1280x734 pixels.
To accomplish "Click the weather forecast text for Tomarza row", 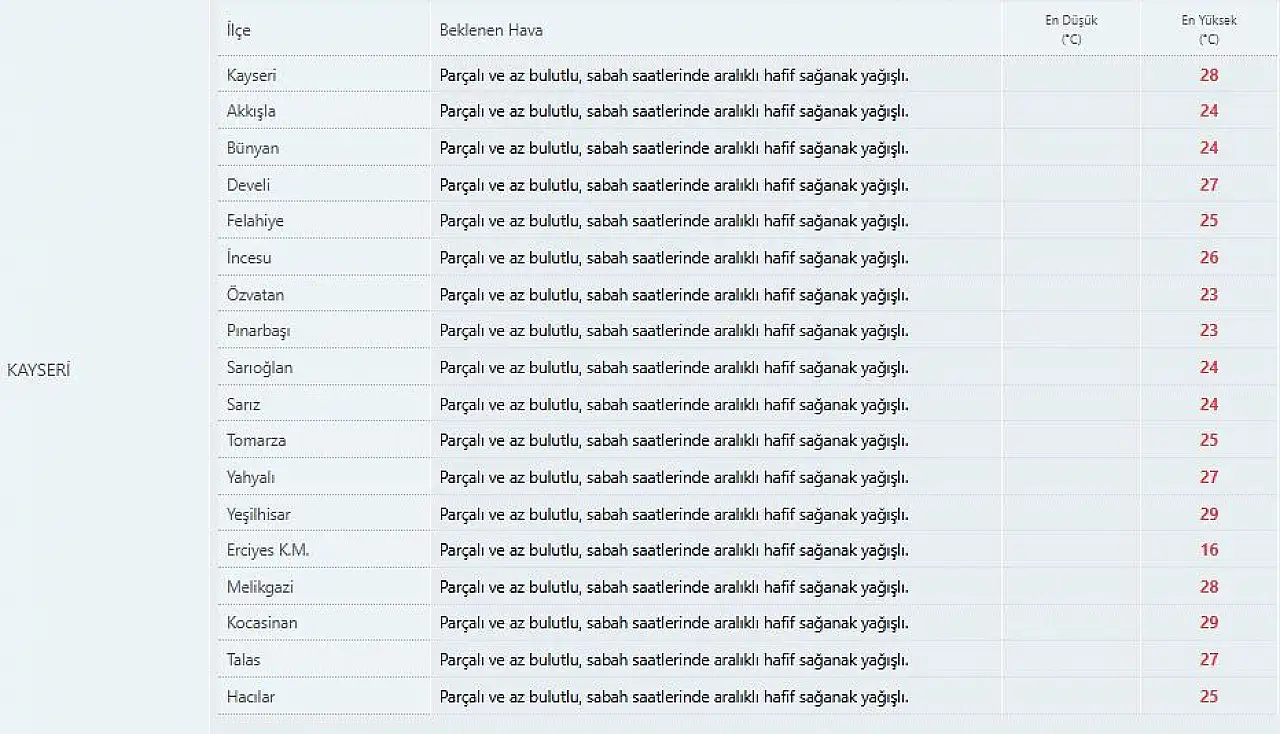I will pyautogui.click(x=674, y=441).
